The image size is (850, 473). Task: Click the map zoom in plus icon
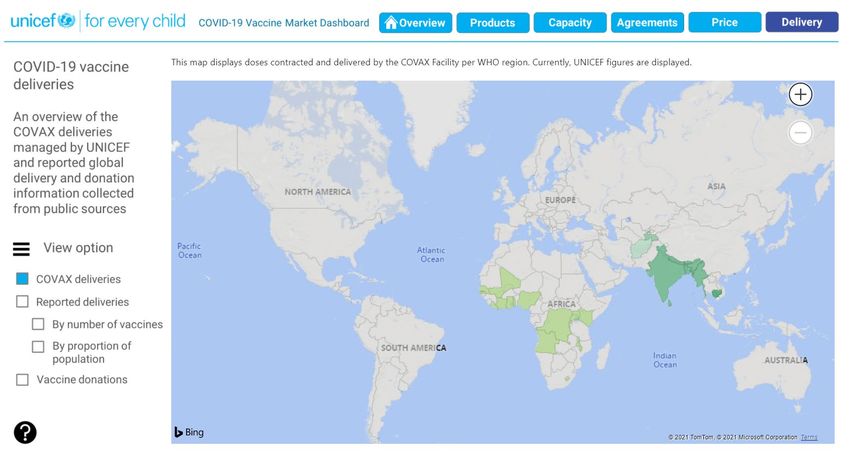pos(800,94)
